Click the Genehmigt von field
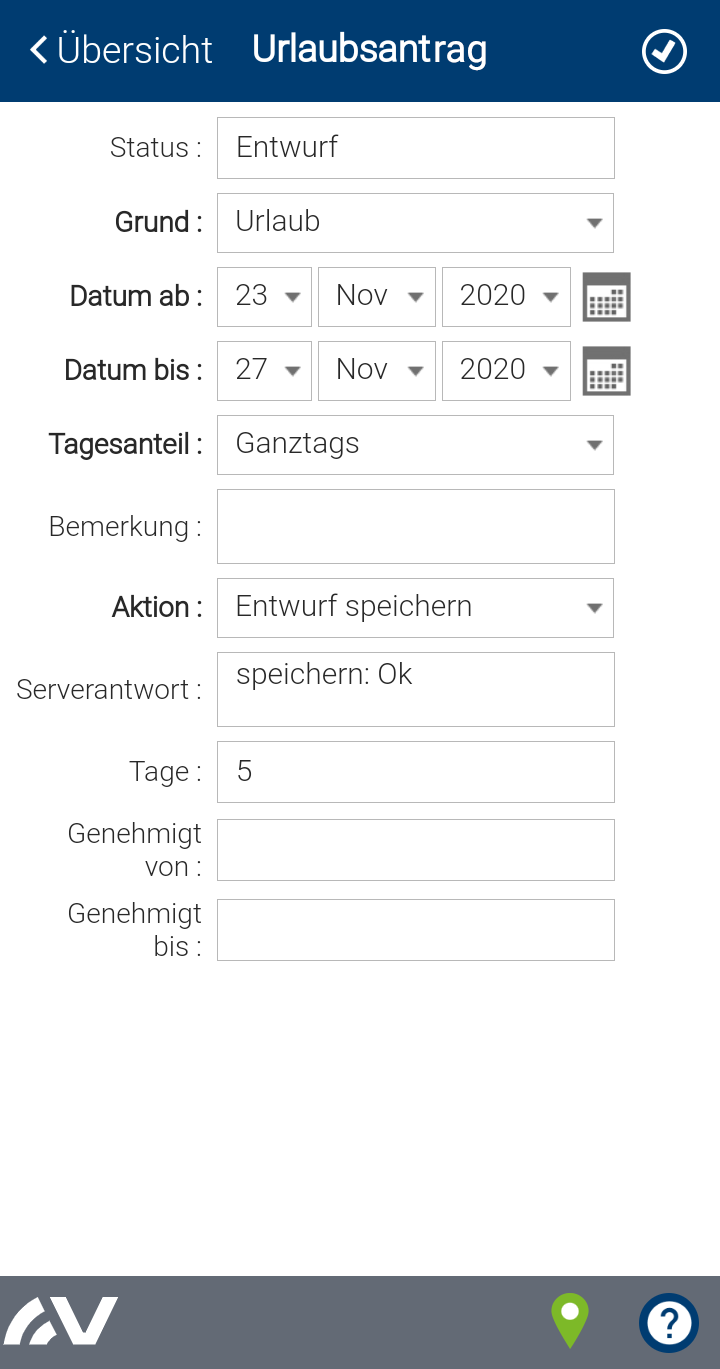 coord(415,850)
